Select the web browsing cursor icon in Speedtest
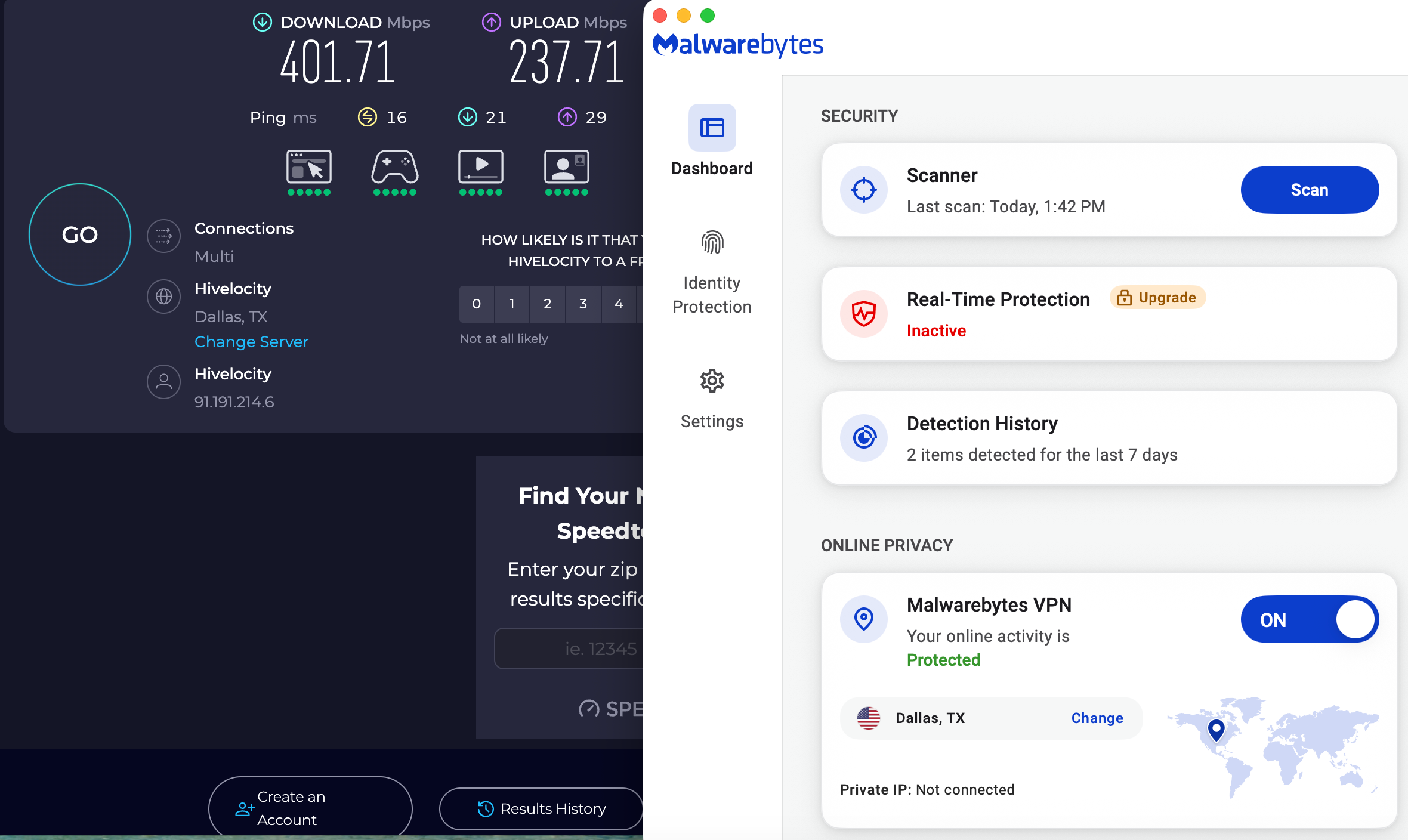1408x840 pixels. point(309,168)
